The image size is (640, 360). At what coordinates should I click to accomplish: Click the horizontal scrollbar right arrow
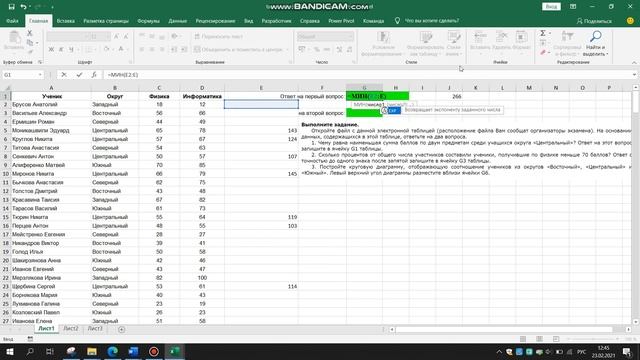[x=628, y=329]
